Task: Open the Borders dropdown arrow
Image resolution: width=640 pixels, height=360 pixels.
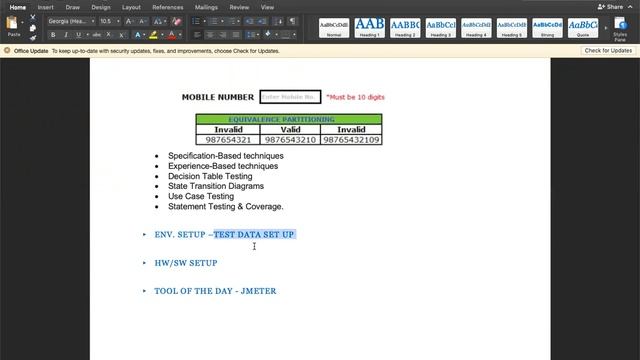Action: (x=294, y=35)
